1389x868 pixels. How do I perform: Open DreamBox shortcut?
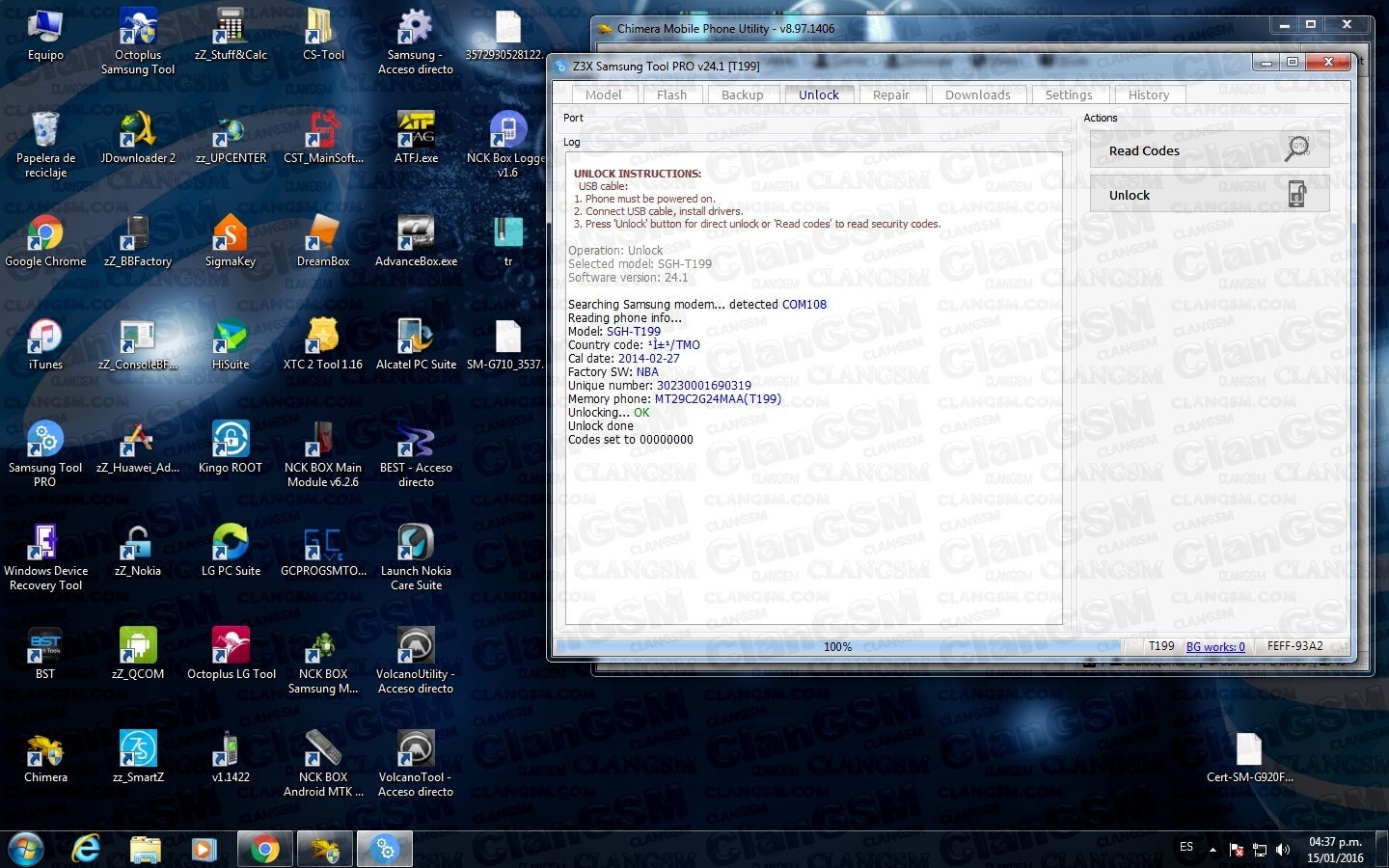[323, 241]
